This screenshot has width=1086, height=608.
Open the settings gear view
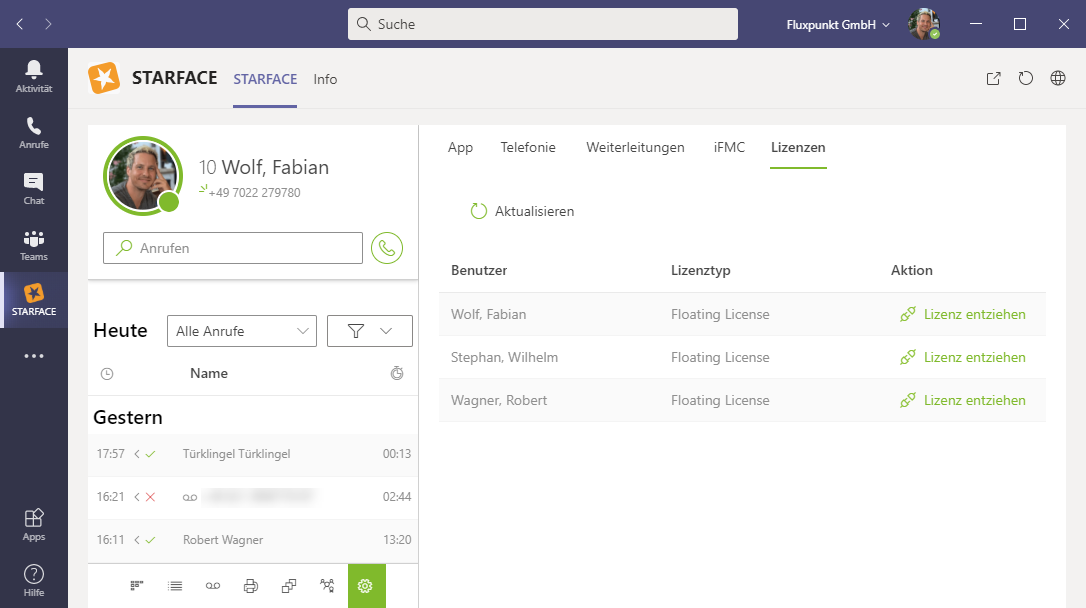pos(366,586)
